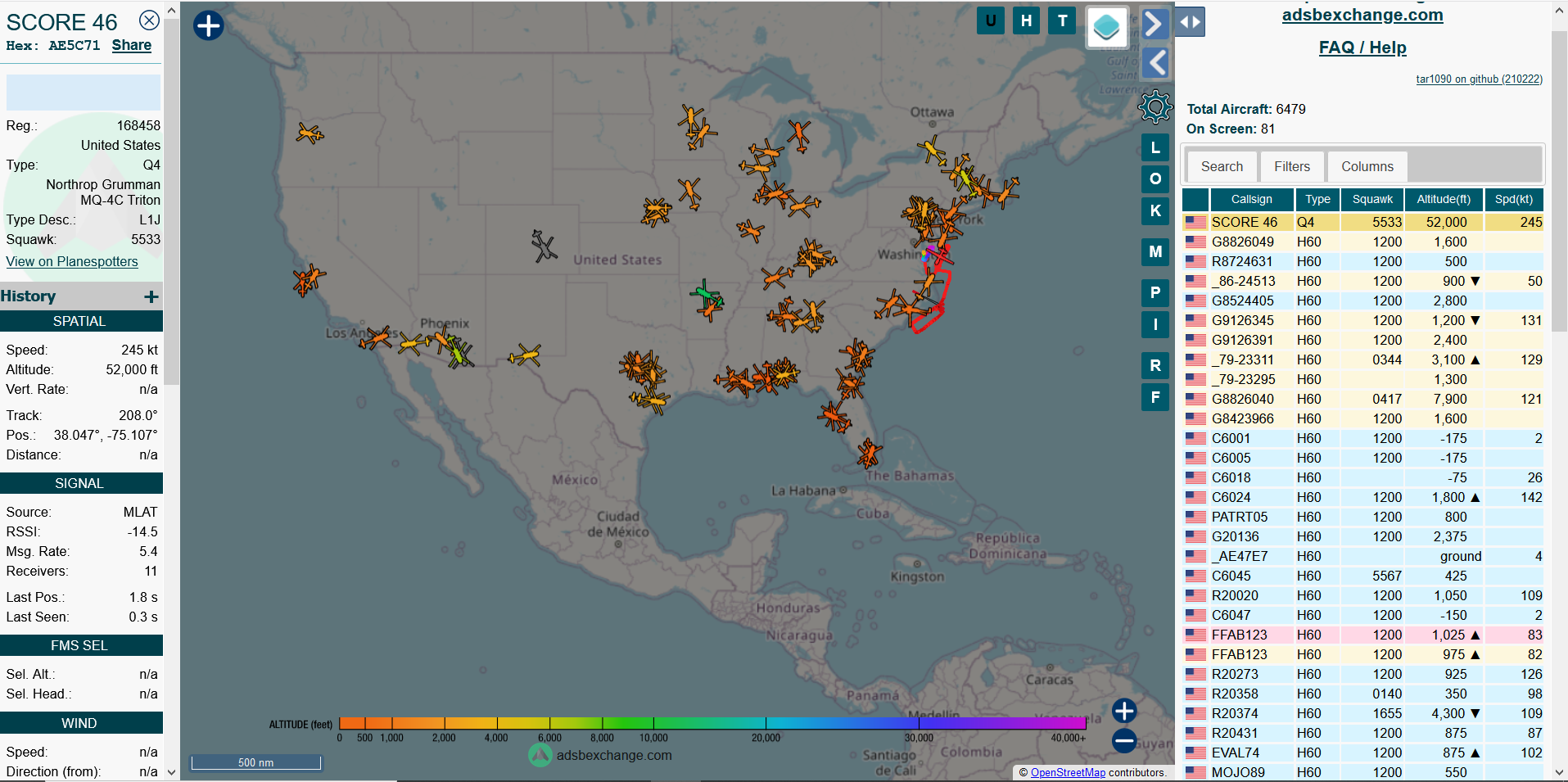1568x782 pixels.
Task: Select MOJO89 row in aircraft table
Action: coord(1363,772)
